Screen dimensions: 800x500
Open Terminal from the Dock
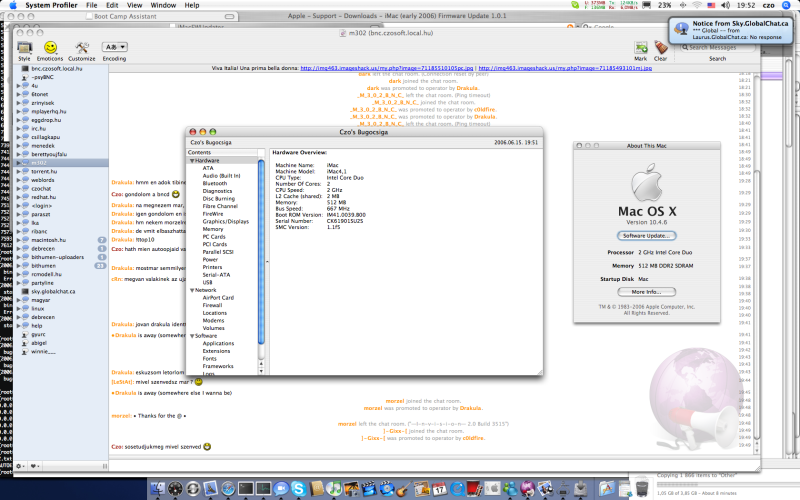pos(246,489)
